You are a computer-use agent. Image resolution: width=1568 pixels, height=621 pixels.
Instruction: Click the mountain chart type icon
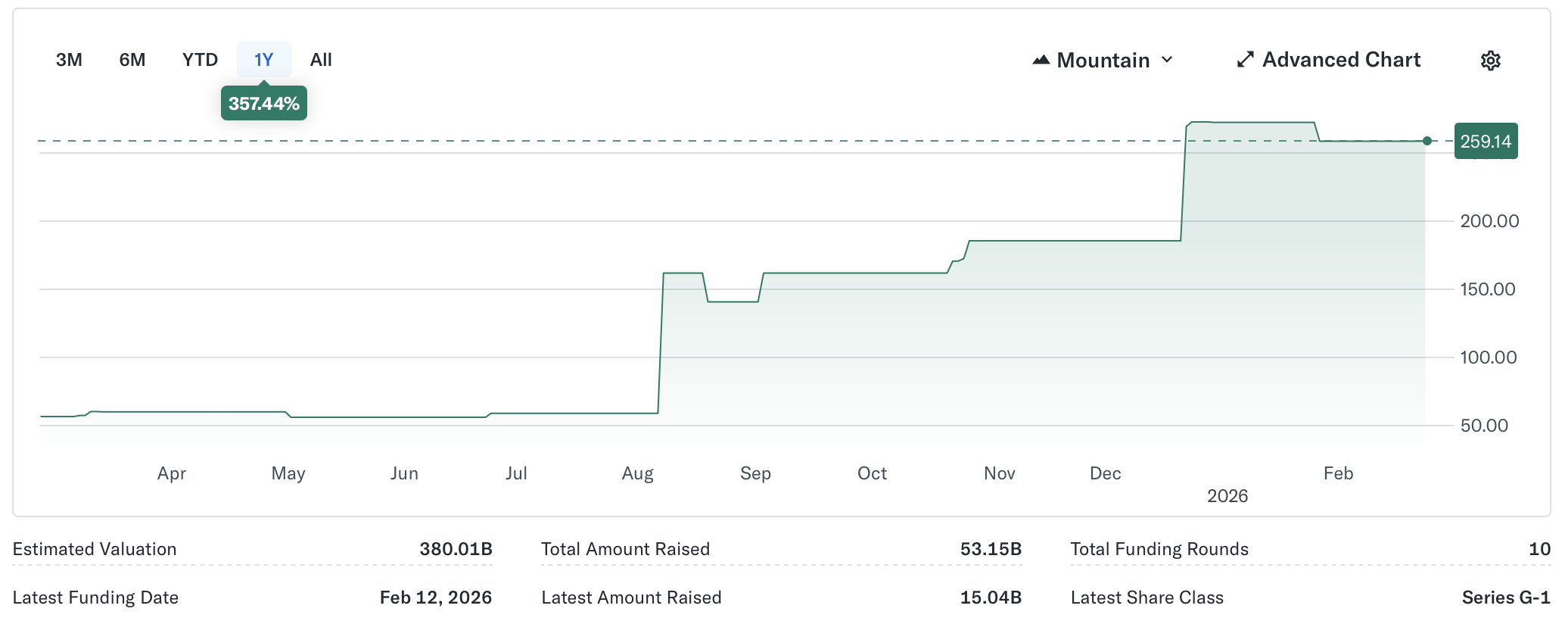(1041, 60)
